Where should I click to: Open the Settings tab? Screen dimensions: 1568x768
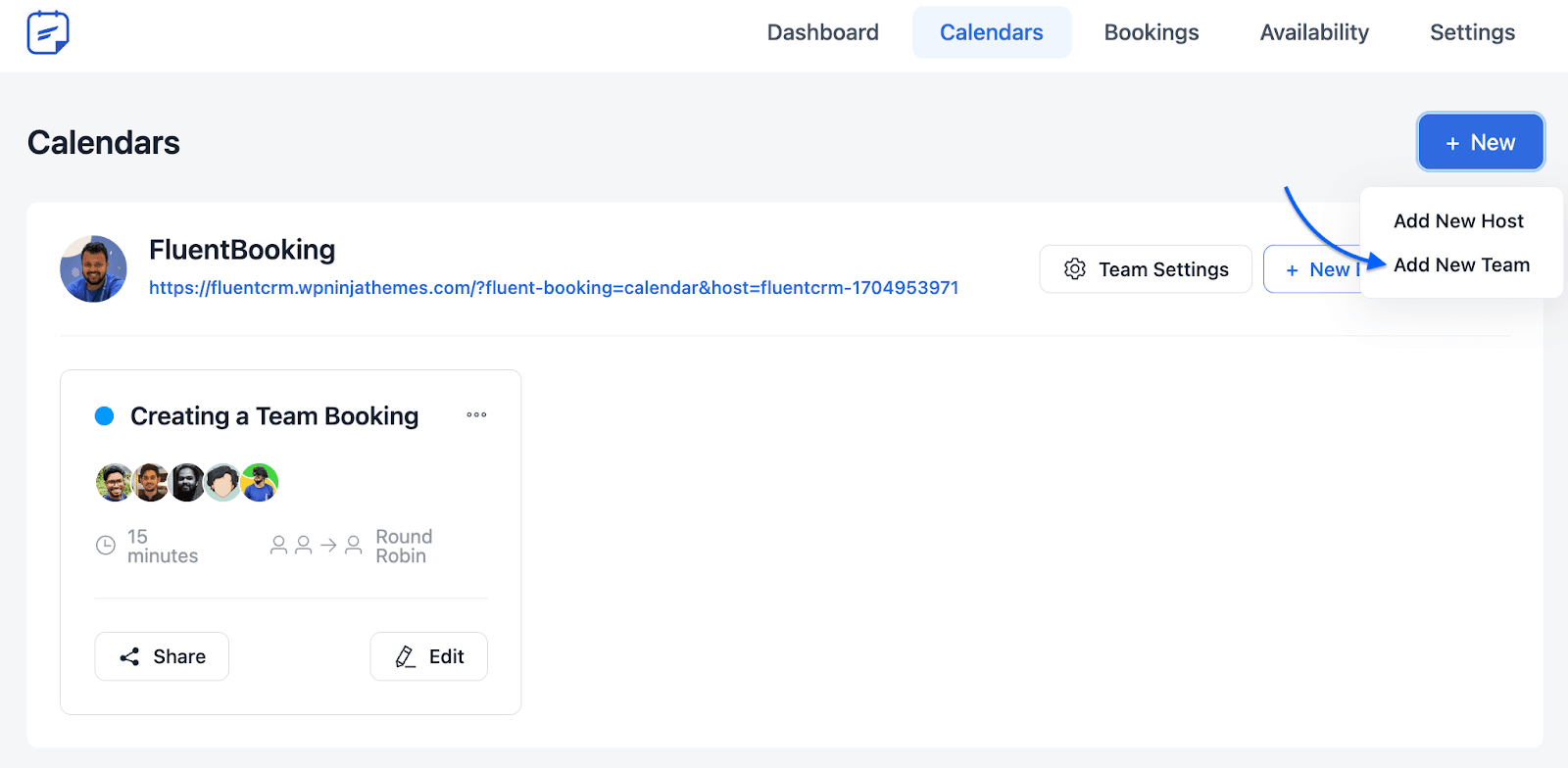tap(1472, 32)
